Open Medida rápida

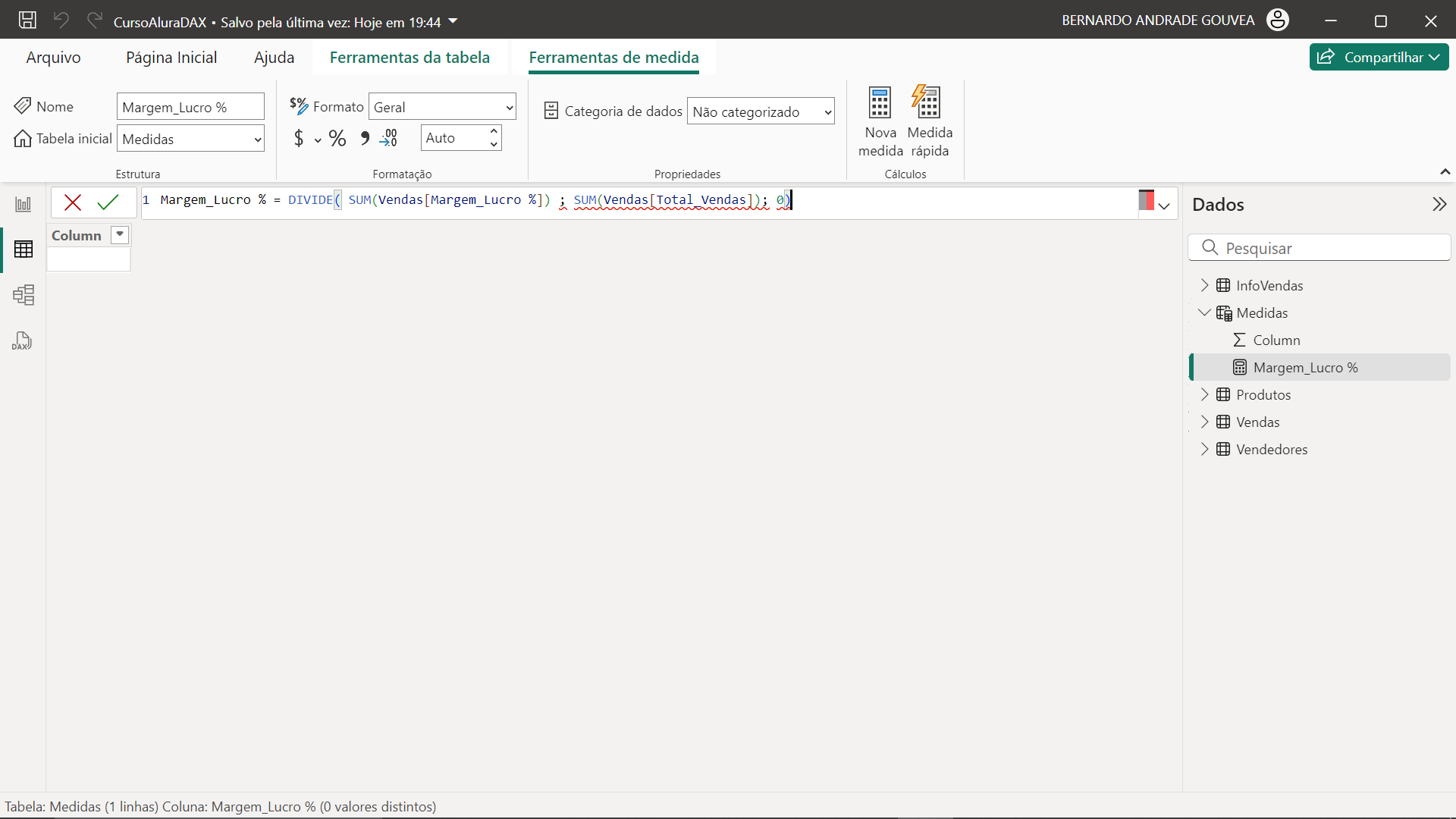[x=930, y=121]
